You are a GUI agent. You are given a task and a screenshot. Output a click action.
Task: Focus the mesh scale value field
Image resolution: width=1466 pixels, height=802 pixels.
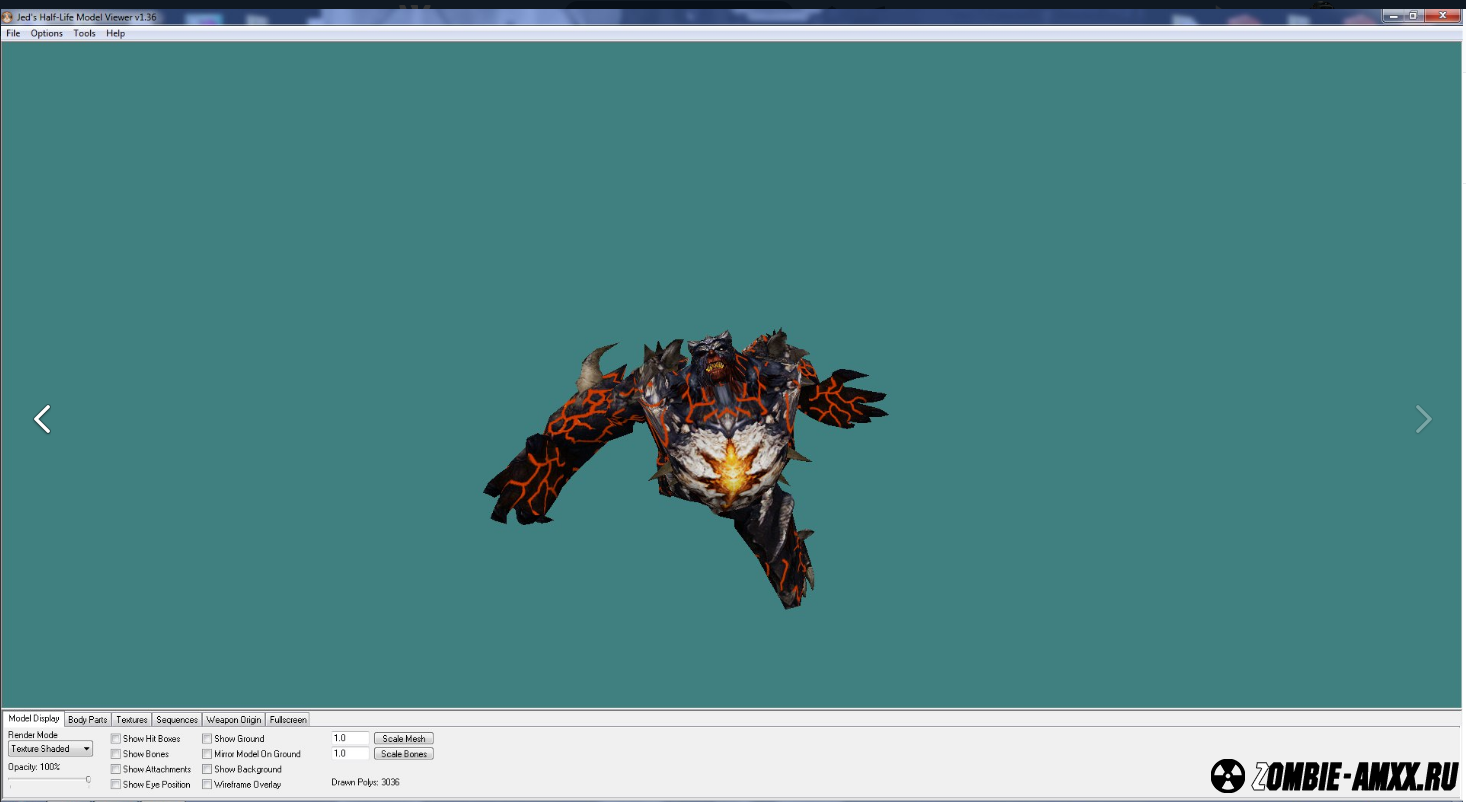[x=350, y=738]
